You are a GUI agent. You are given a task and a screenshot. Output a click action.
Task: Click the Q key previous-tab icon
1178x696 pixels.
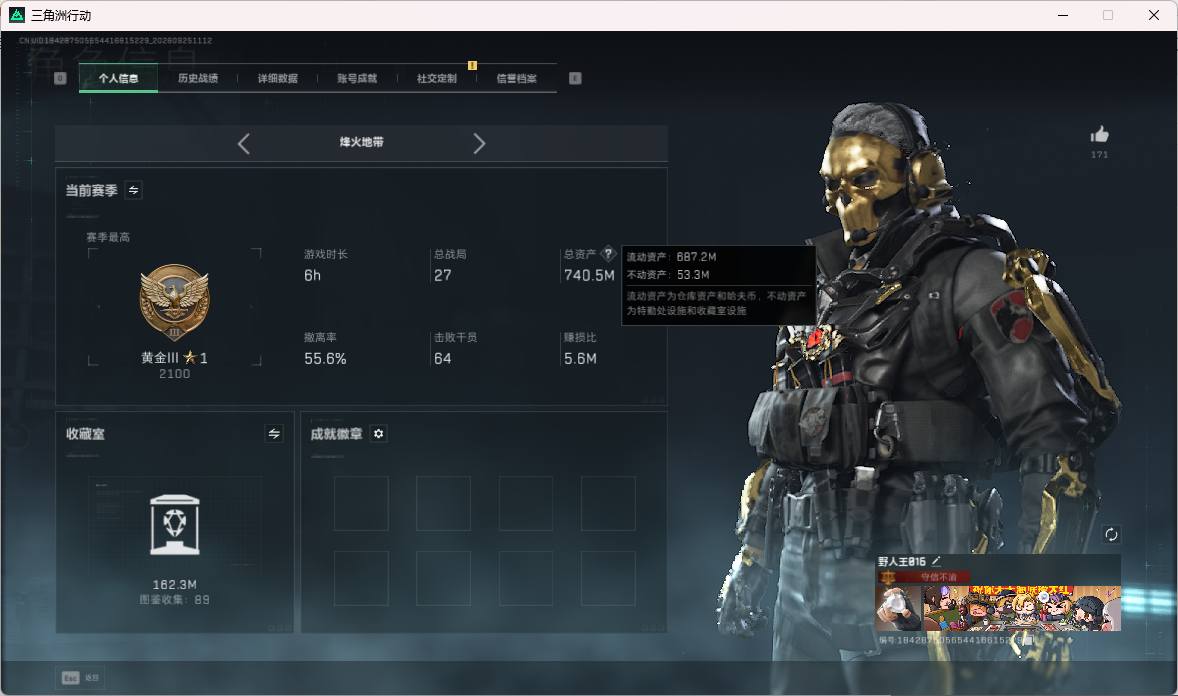[60, 78]
